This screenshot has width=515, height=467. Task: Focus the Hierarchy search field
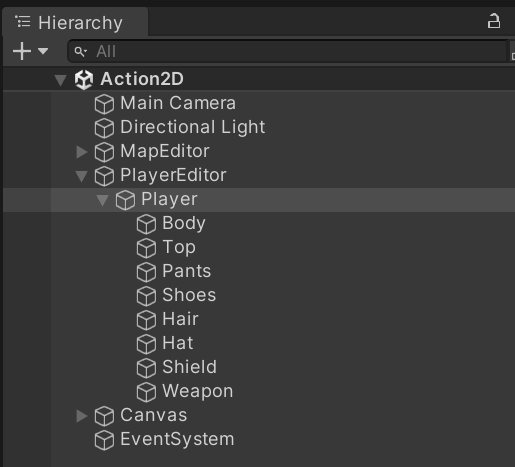288,51
